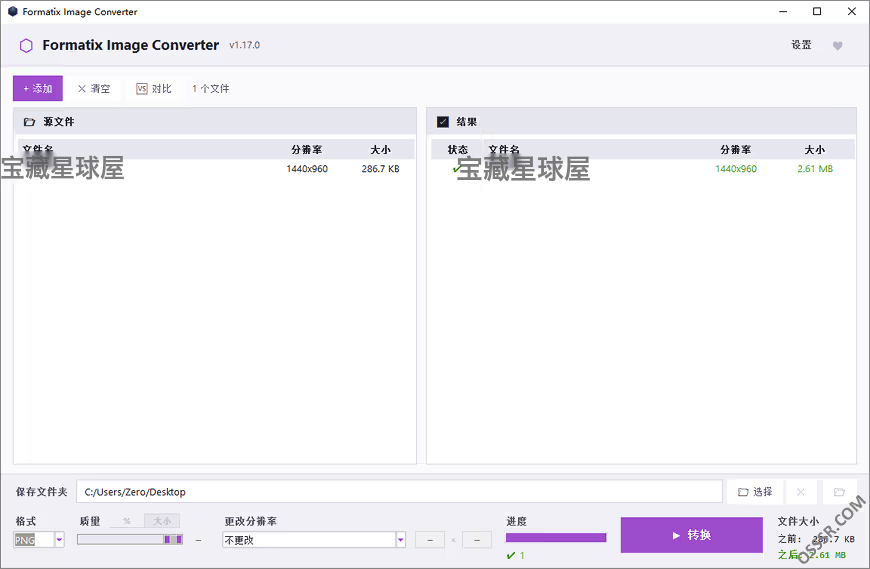Image resolution: width=870 pixels, height=569 pixels.
Task: Click results 分辨率 column header
Action: [736, 150]
